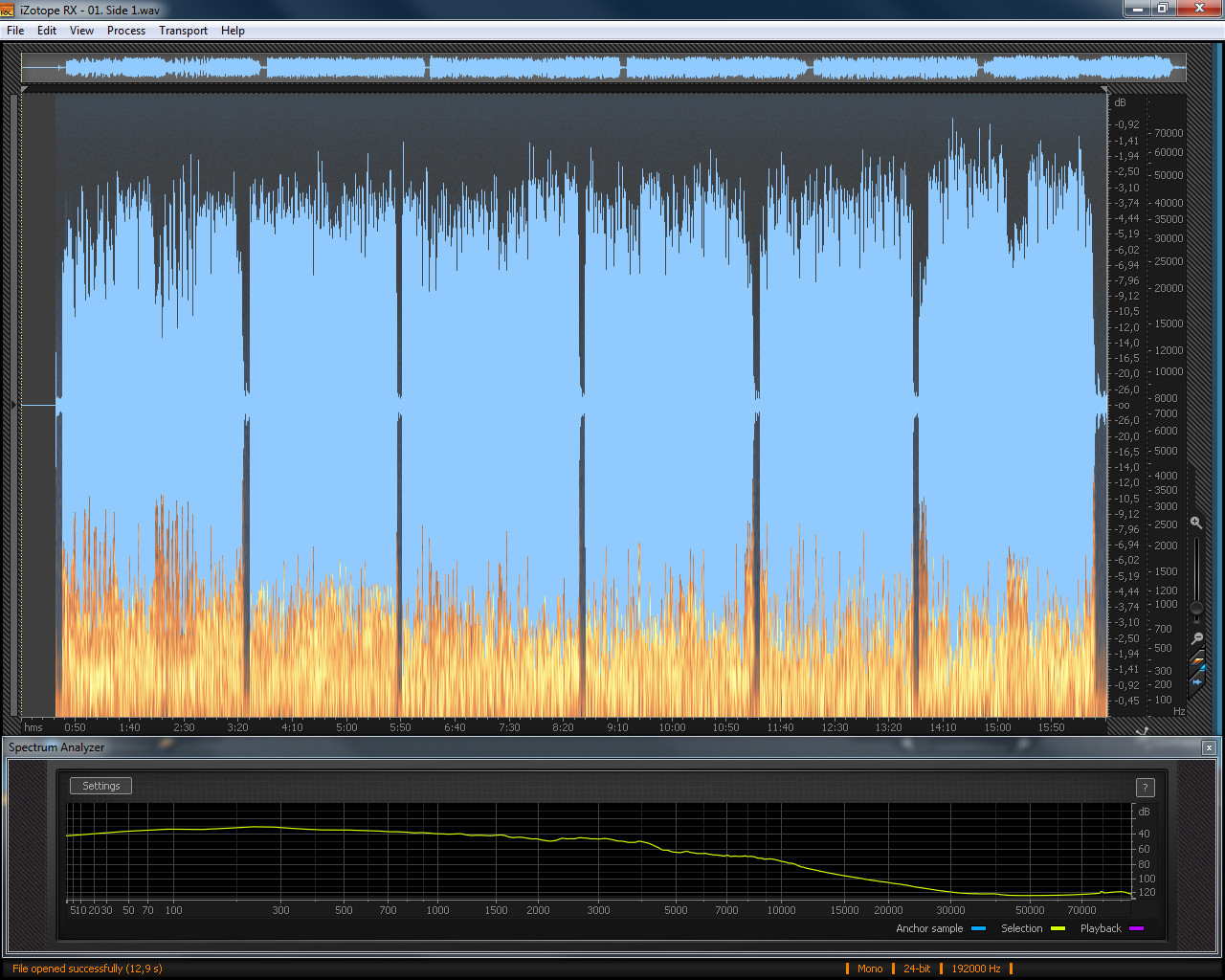Expand the Transport menu

183,31
